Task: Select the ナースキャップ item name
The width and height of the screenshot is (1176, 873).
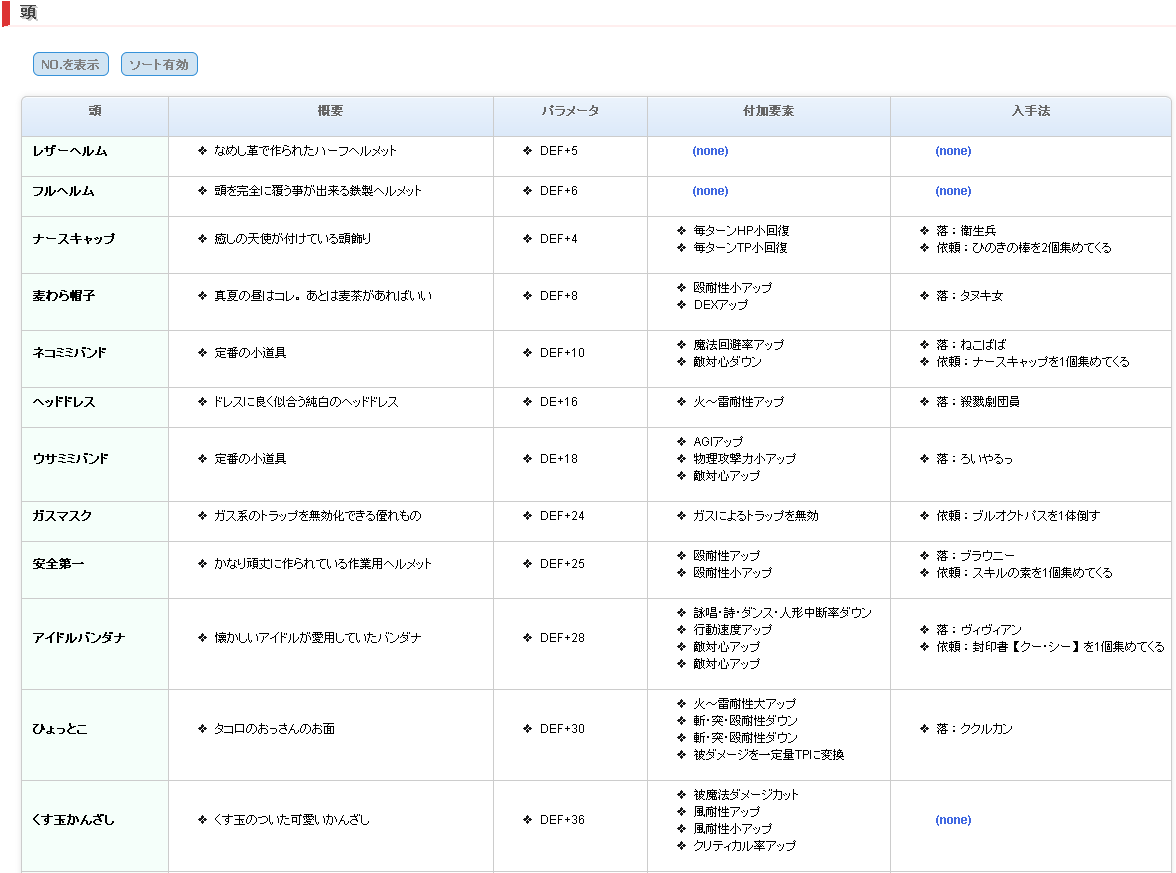Action: click(x=74, y=239)
